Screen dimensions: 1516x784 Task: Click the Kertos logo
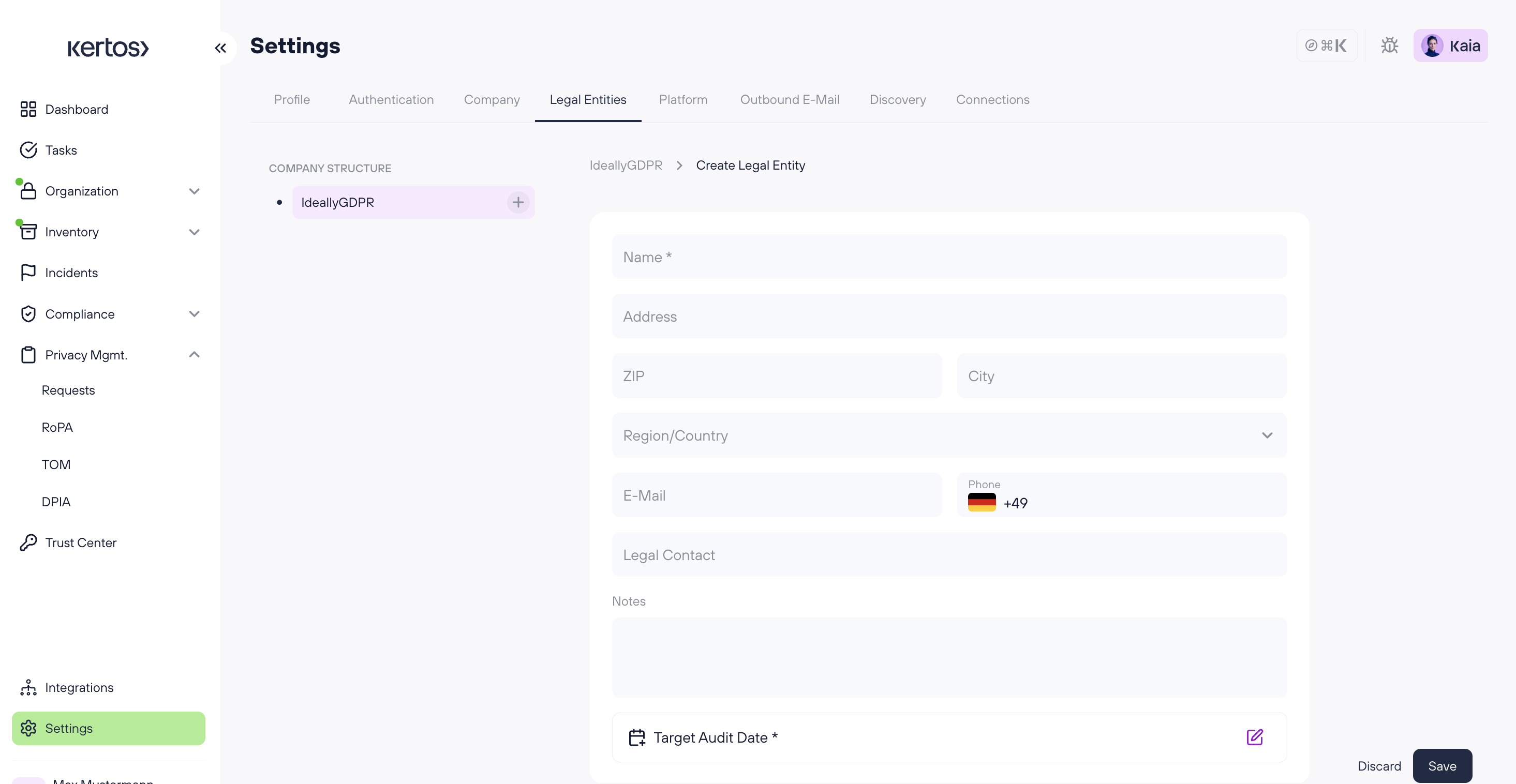108,48
